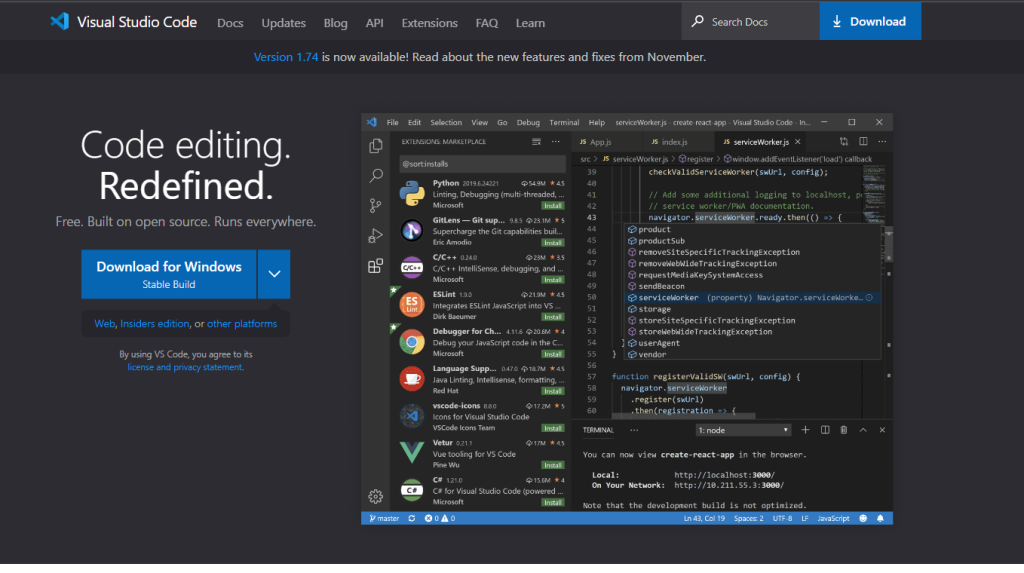Click the notifications bell icon in status bar

pyautogui.click(x=880, y=519)
